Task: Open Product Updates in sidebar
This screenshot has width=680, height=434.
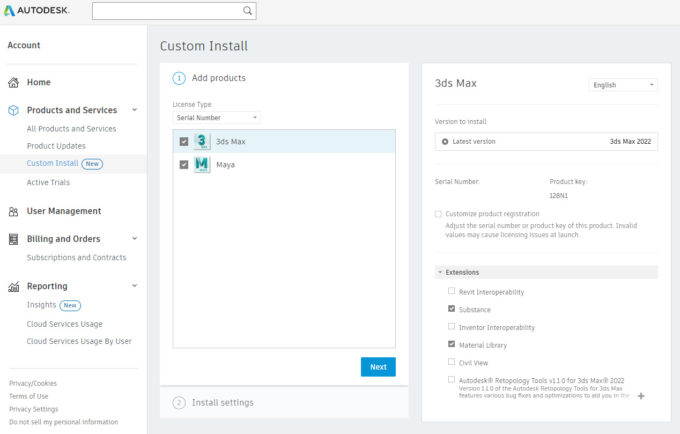Action: click(x=56, y=146)
